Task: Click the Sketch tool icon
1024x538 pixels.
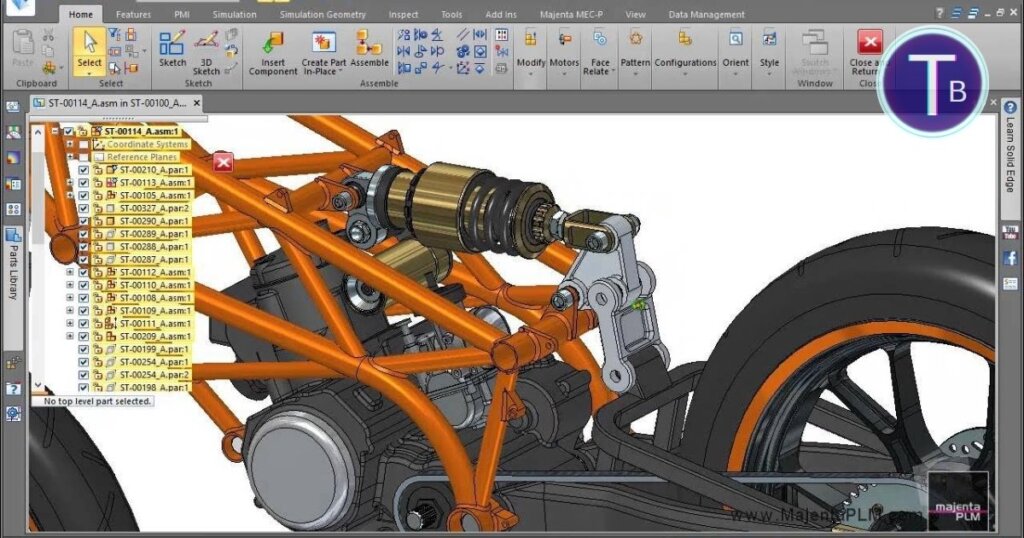Action: 172,46
